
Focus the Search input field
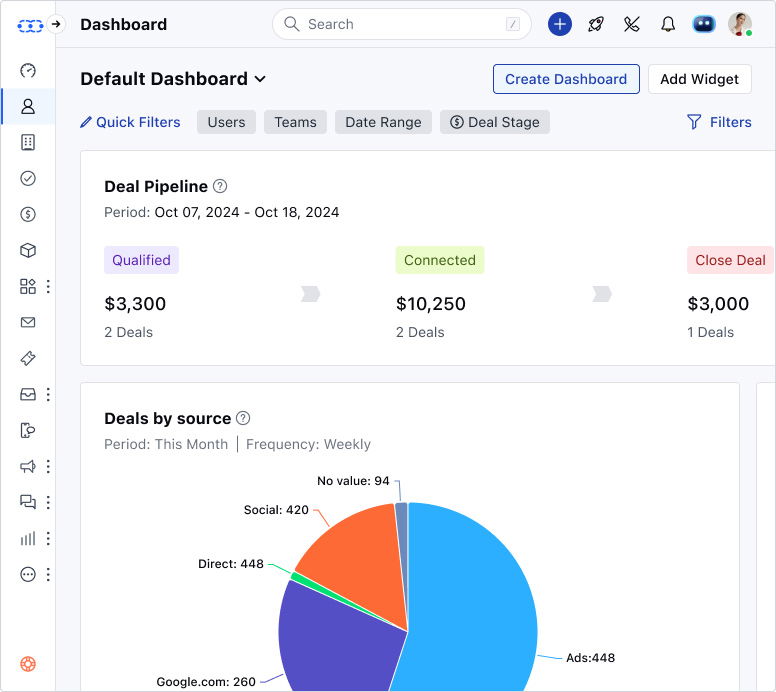pyautogui.click(x=402, y=24)
